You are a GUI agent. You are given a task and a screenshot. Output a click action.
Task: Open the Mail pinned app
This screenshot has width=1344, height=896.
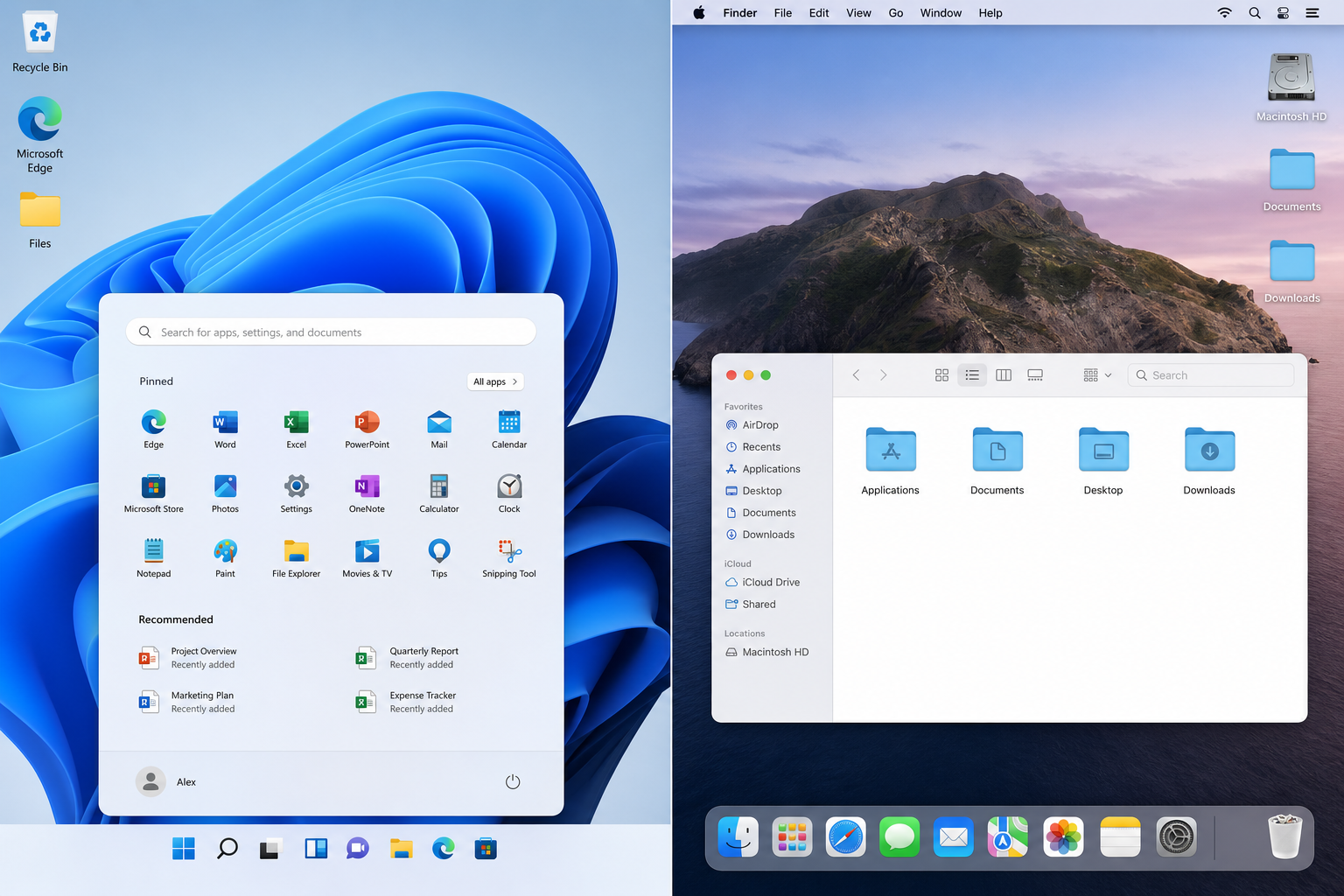[439, 429]
